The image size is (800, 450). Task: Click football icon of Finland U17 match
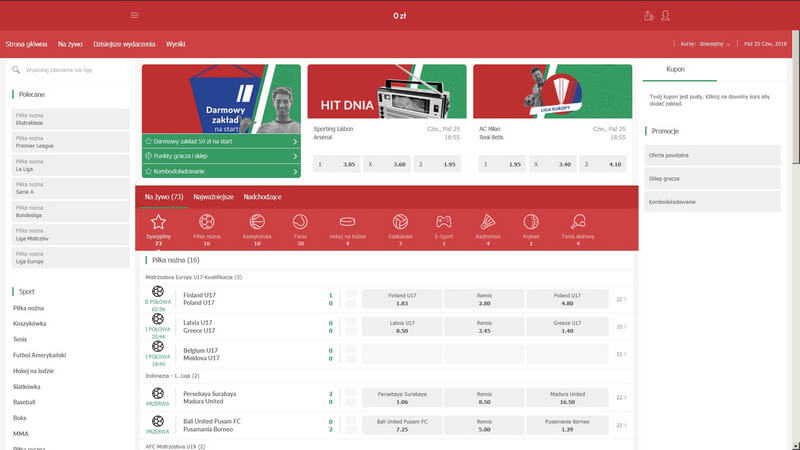coord(158,291)
